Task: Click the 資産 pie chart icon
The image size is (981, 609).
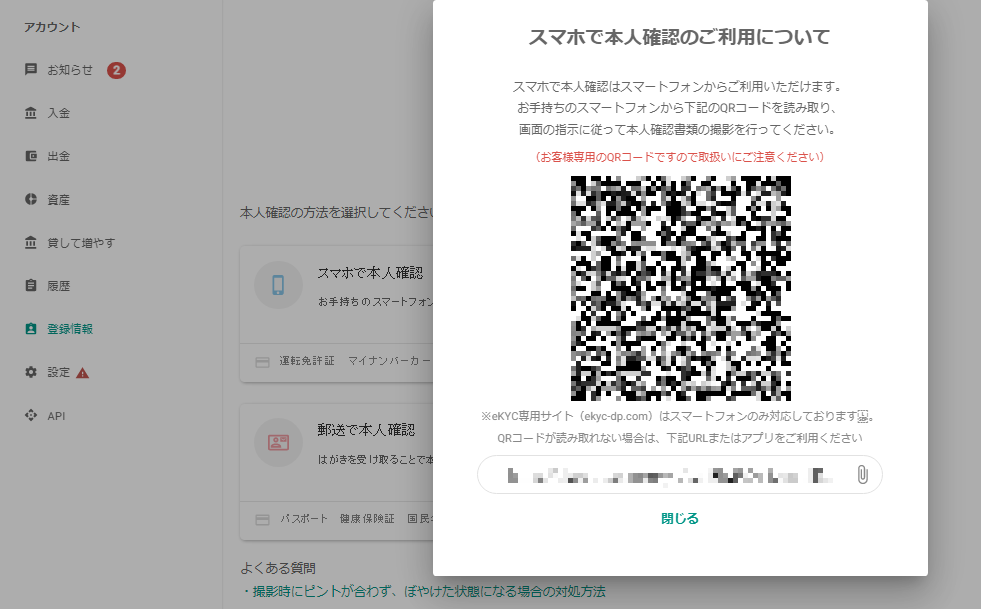Action: (x=31, y=200)
